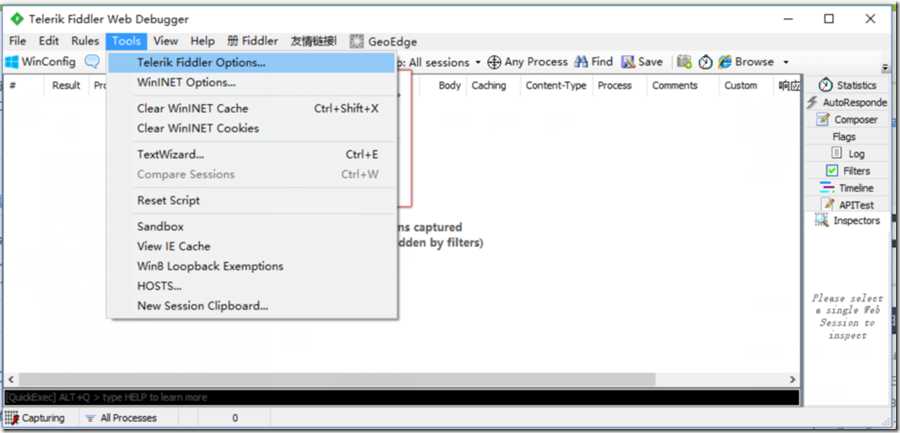The width and height of the screenshot is (900, 433).
Task: Switch to the Timeline tab
Action: click(x=847, y=188)
